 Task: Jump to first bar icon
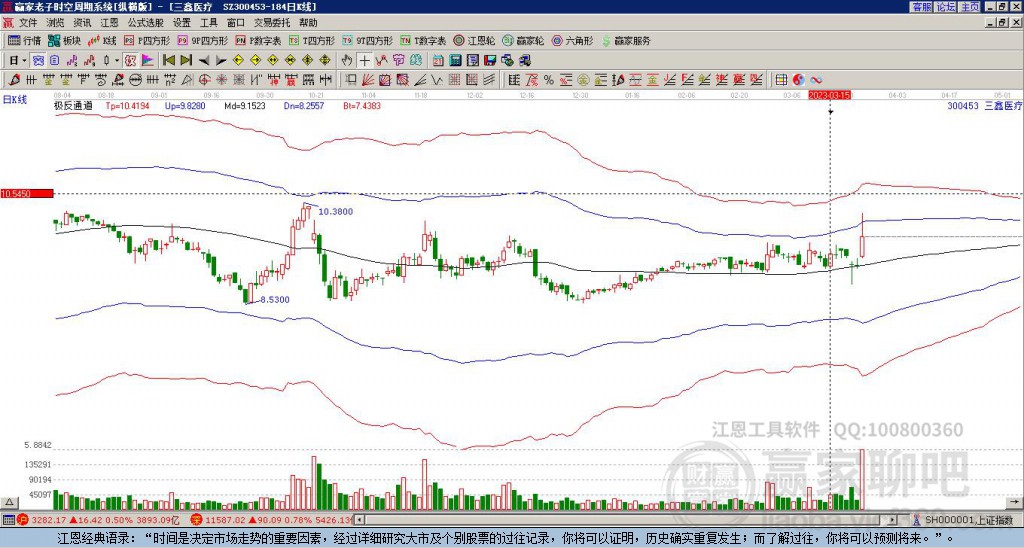(168, 60)
